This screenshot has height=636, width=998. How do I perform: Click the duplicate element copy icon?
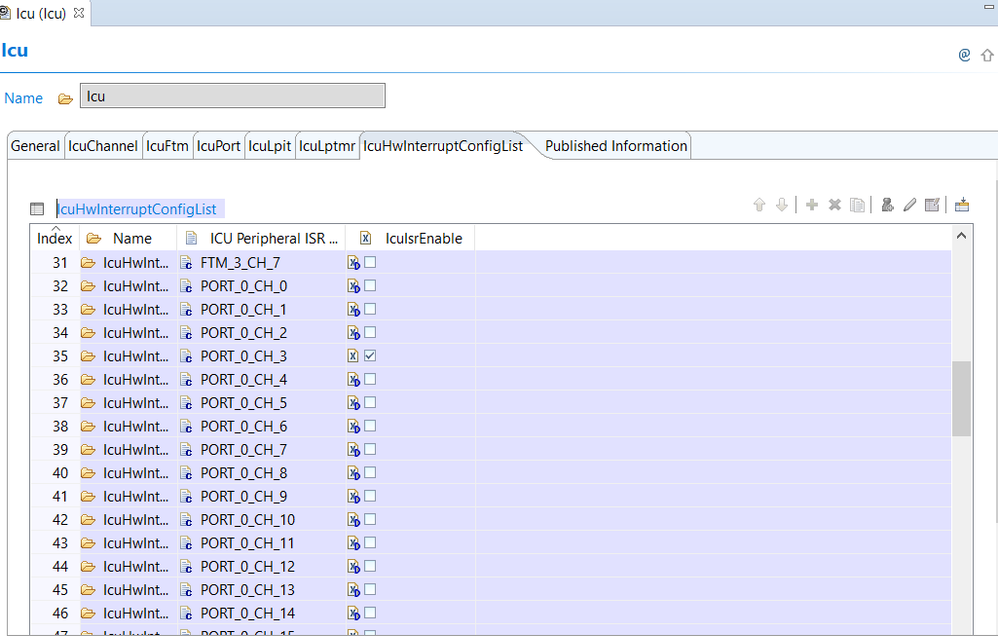tap(857, 205)
